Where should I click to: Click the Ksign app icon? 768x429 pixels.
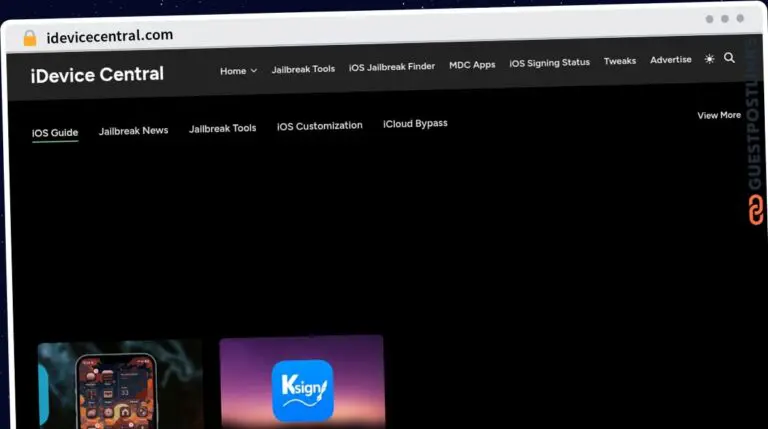[302, 390]
